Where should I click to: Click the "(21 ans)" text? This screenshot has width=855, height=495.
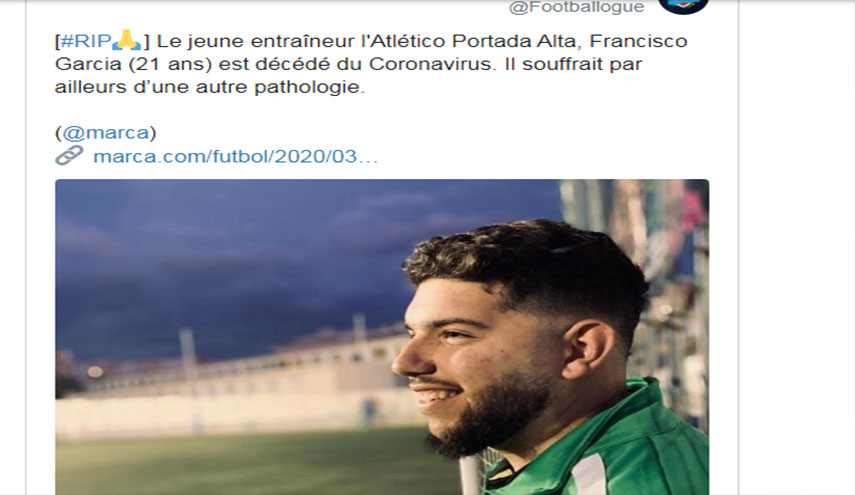tap(170, 64)
